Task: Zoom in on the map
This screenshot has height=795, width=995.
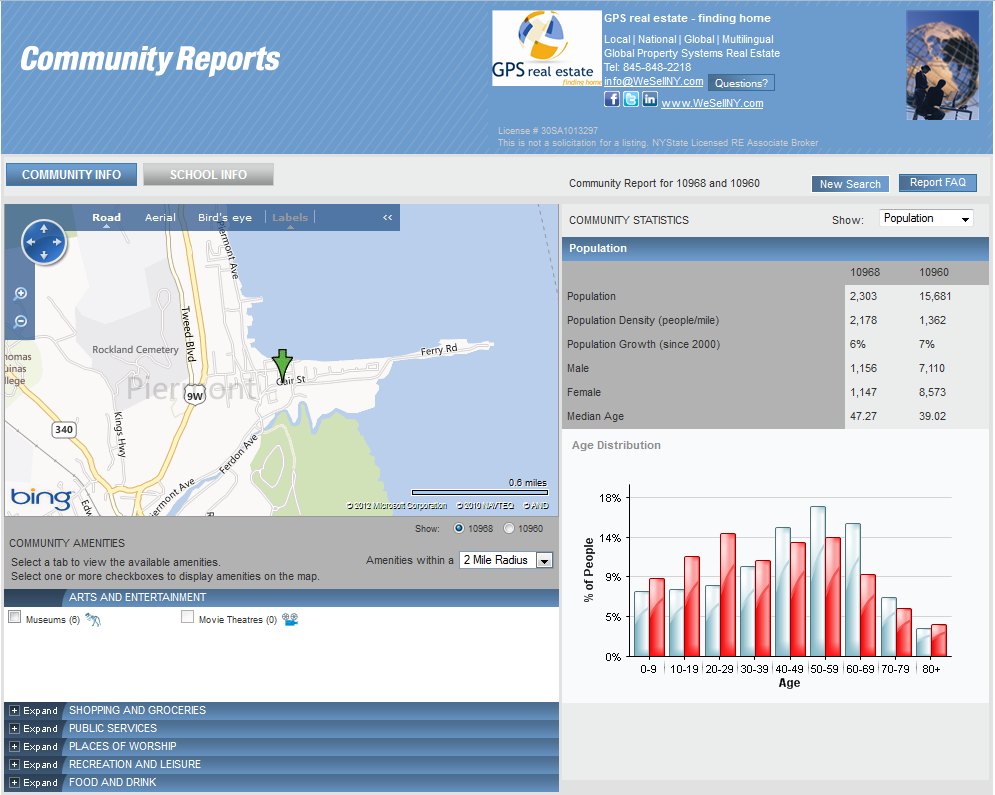Action: coord(20,294)
